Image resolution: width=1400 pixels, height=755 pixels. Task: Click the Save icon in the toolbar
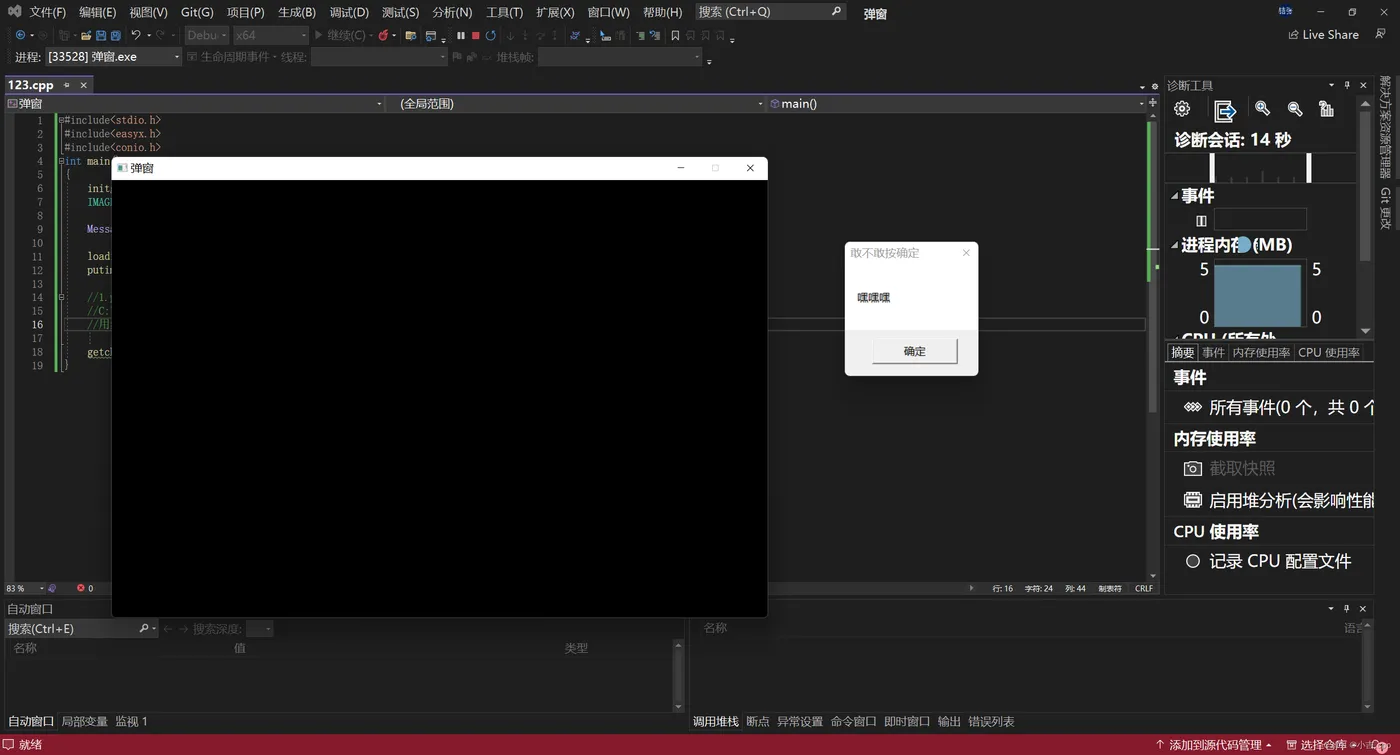coord(101,35)
